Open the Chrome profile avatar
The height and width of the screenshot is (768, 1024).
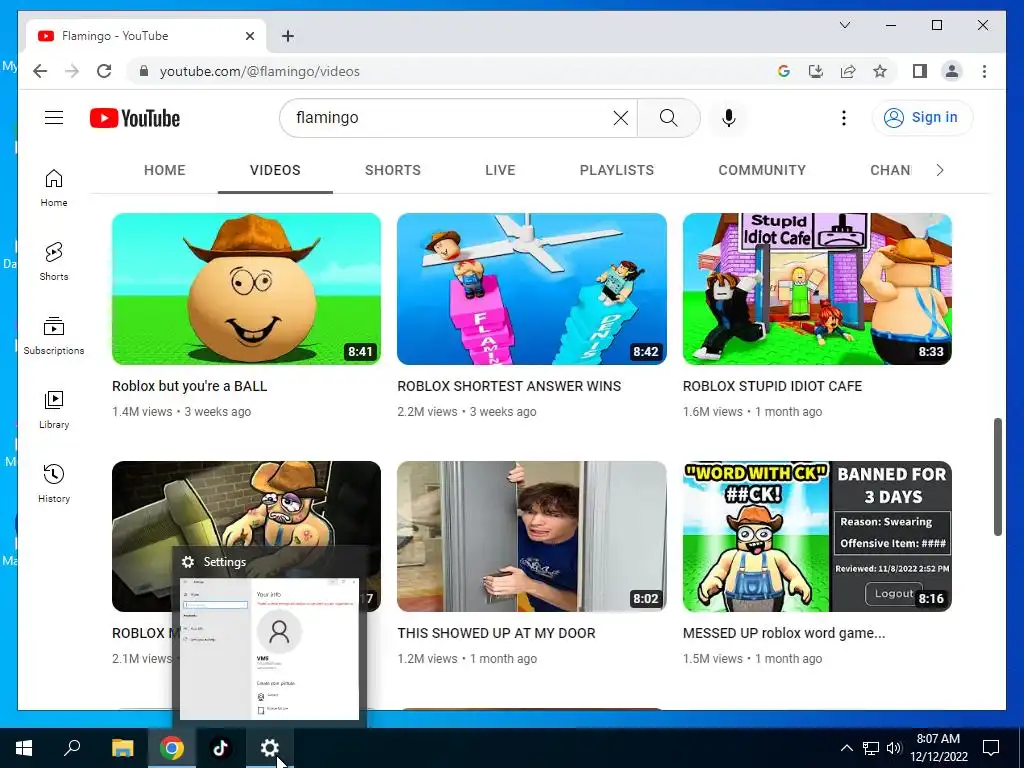pyautogui.click(x=952, y=71)
